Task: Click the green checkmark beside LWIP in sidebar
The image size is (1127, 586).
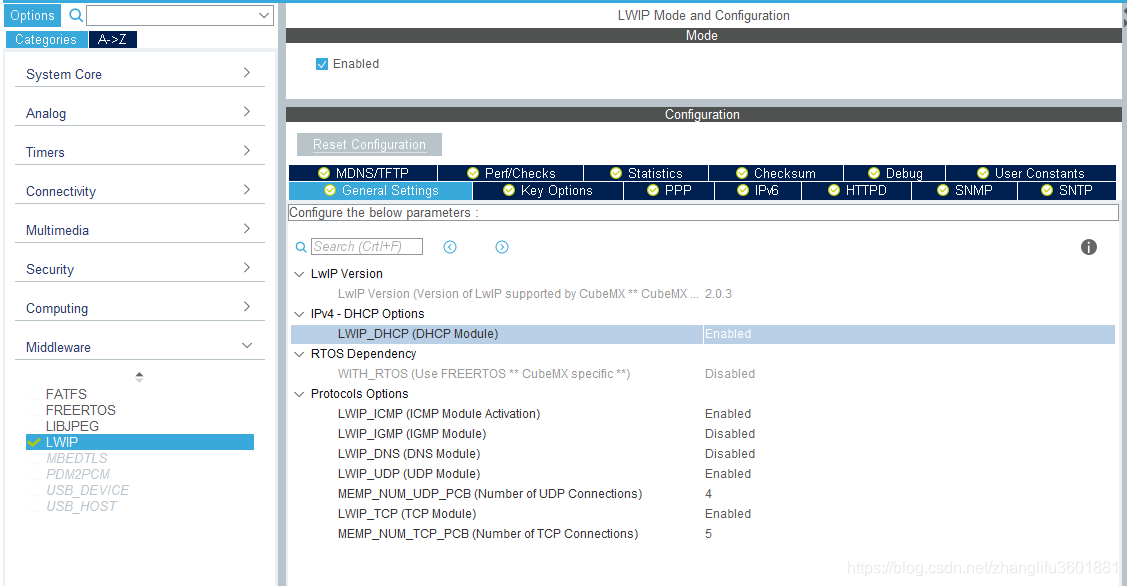Action: coord(33,441)
